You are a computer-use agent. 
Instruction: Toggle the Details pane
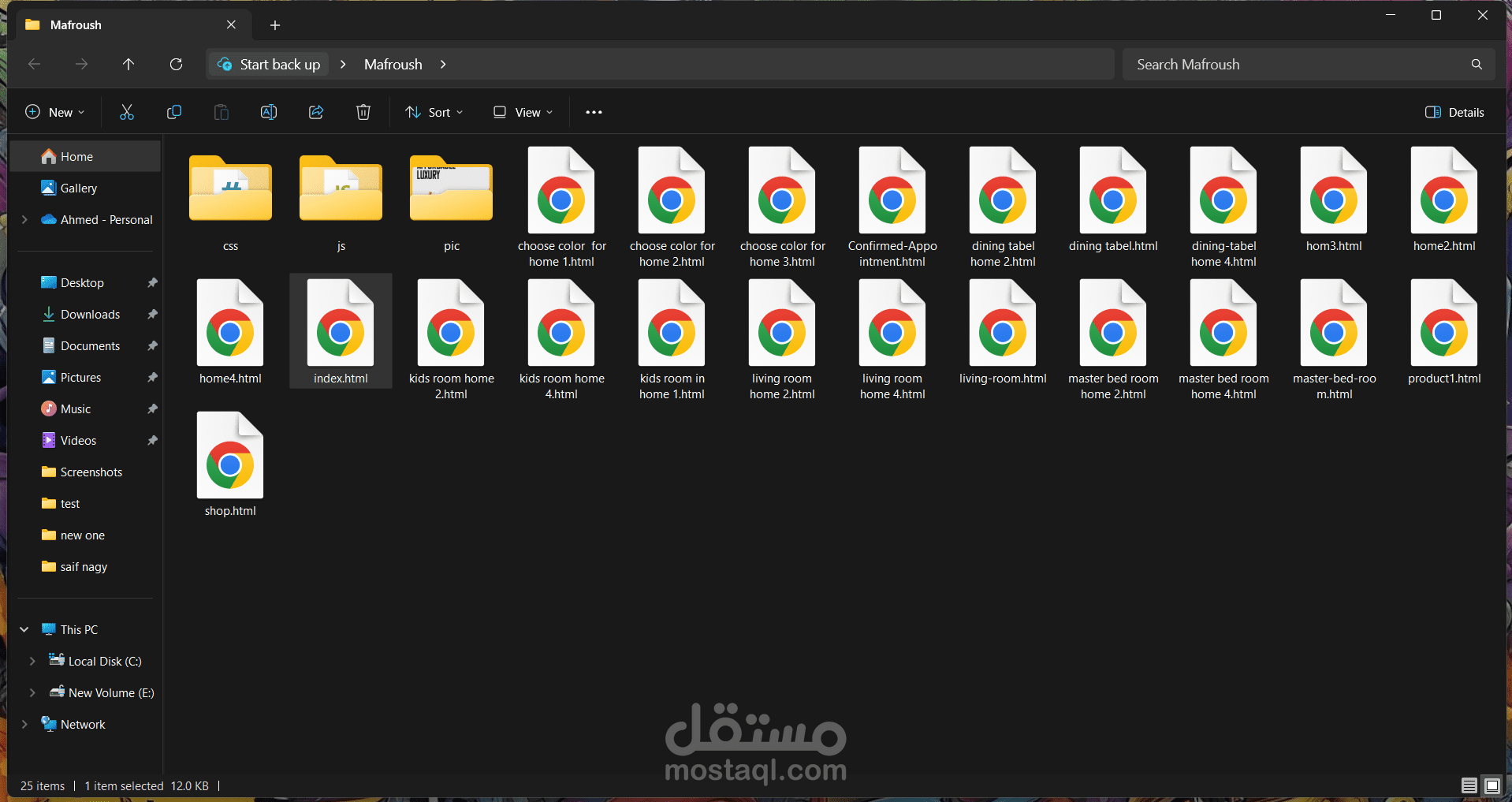pos(1455,112)
